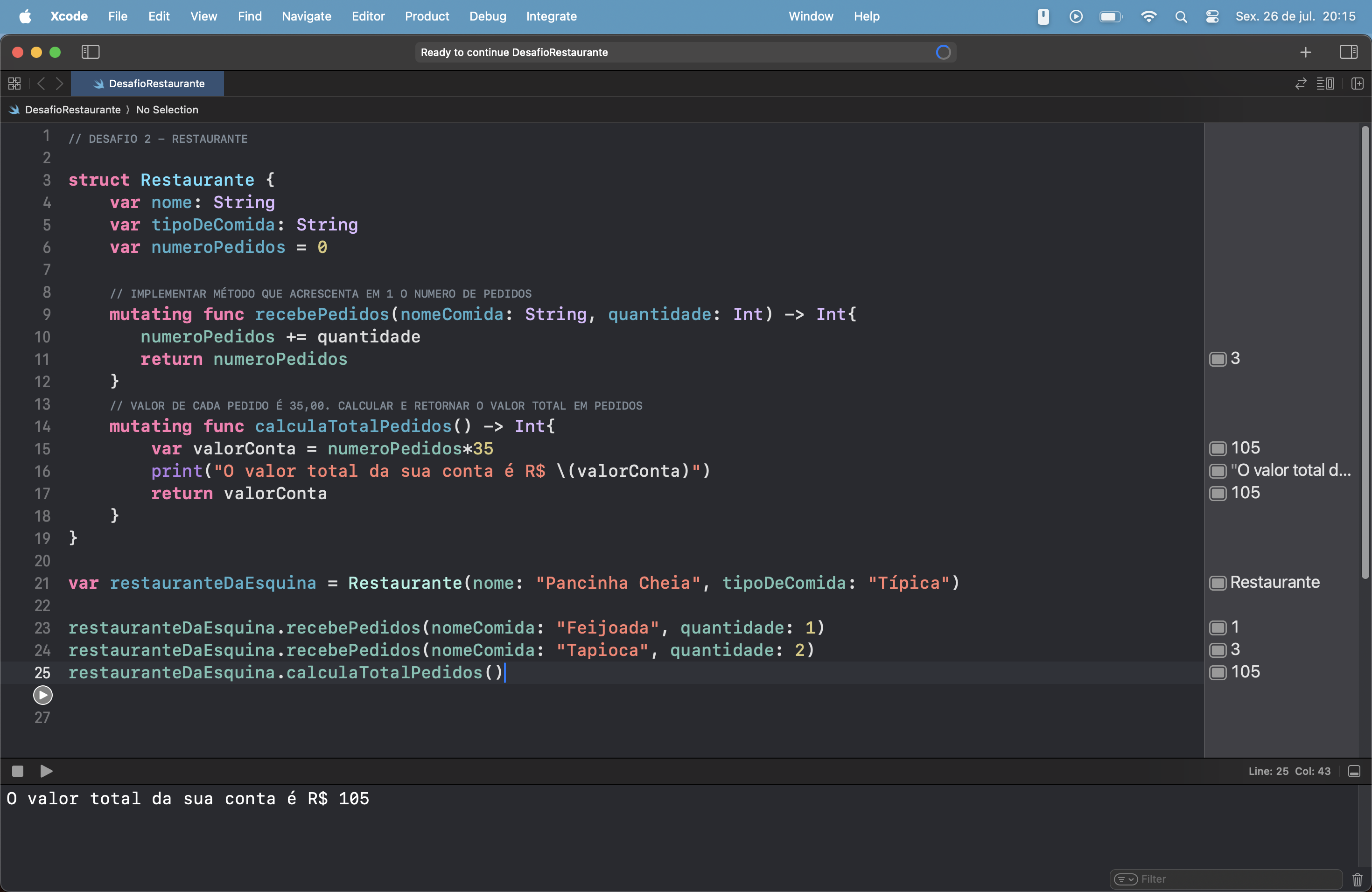Expand the breadcrumb No Selection dropdown

166,109
